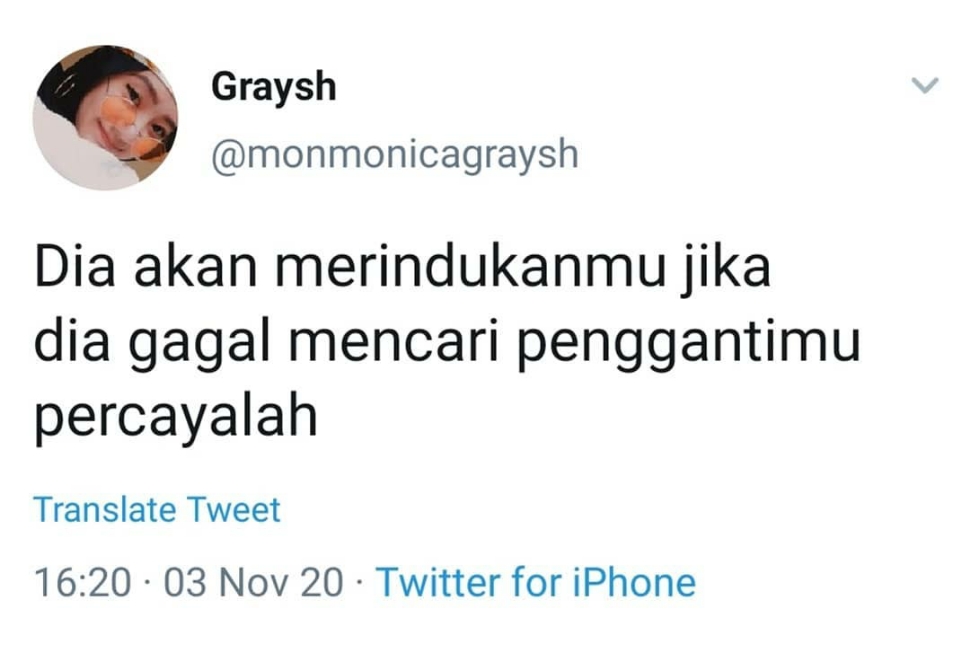Click the word Dia starting the tweet

(75, 267)
